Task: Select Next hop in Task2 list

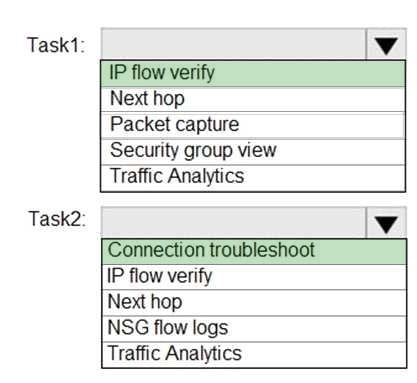Action: 254,302
